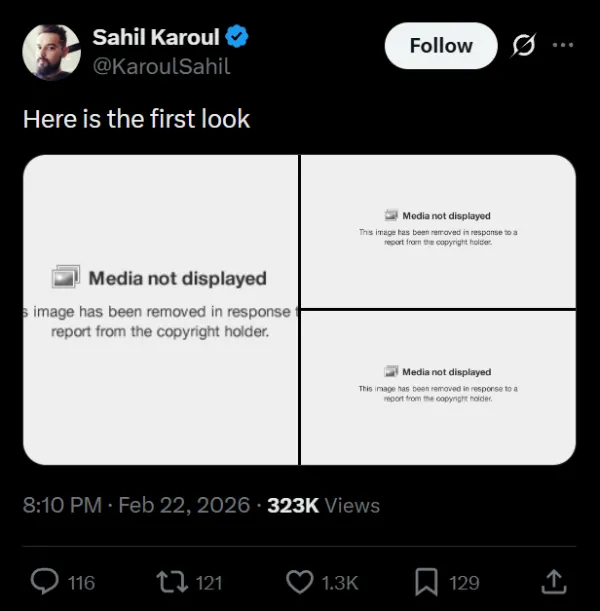The image size is (600, 611).
Task: Like the post with the heart icon
Action: click(300, 582)
